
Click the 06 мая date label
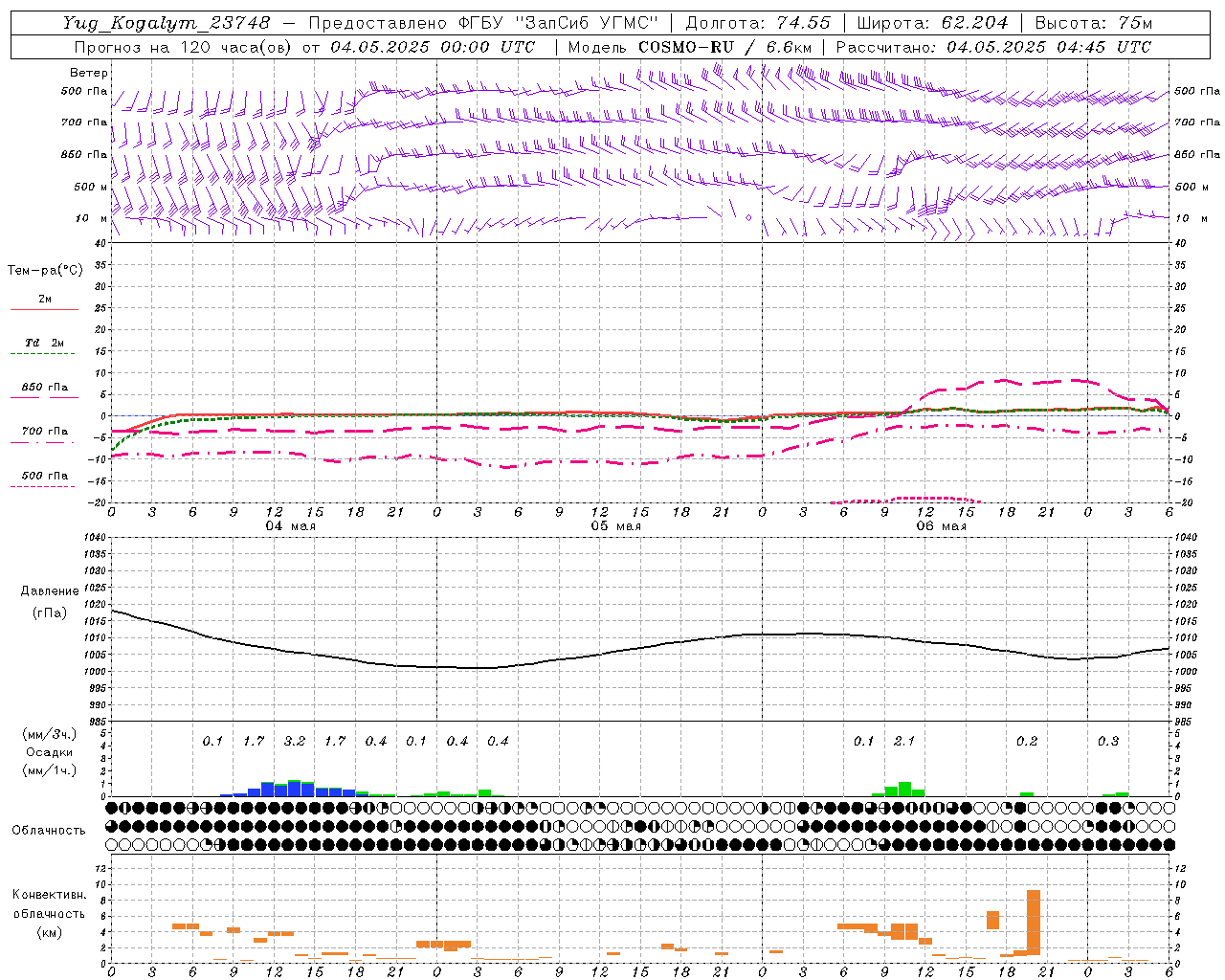[942, 526]
